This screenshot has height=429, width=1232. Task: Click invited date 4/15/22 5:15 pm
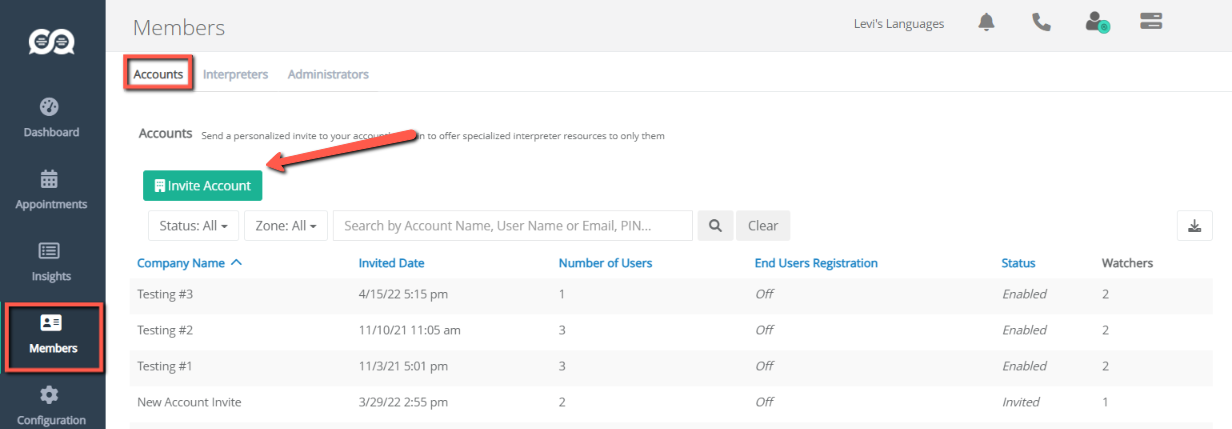click(x=402, y=294)
